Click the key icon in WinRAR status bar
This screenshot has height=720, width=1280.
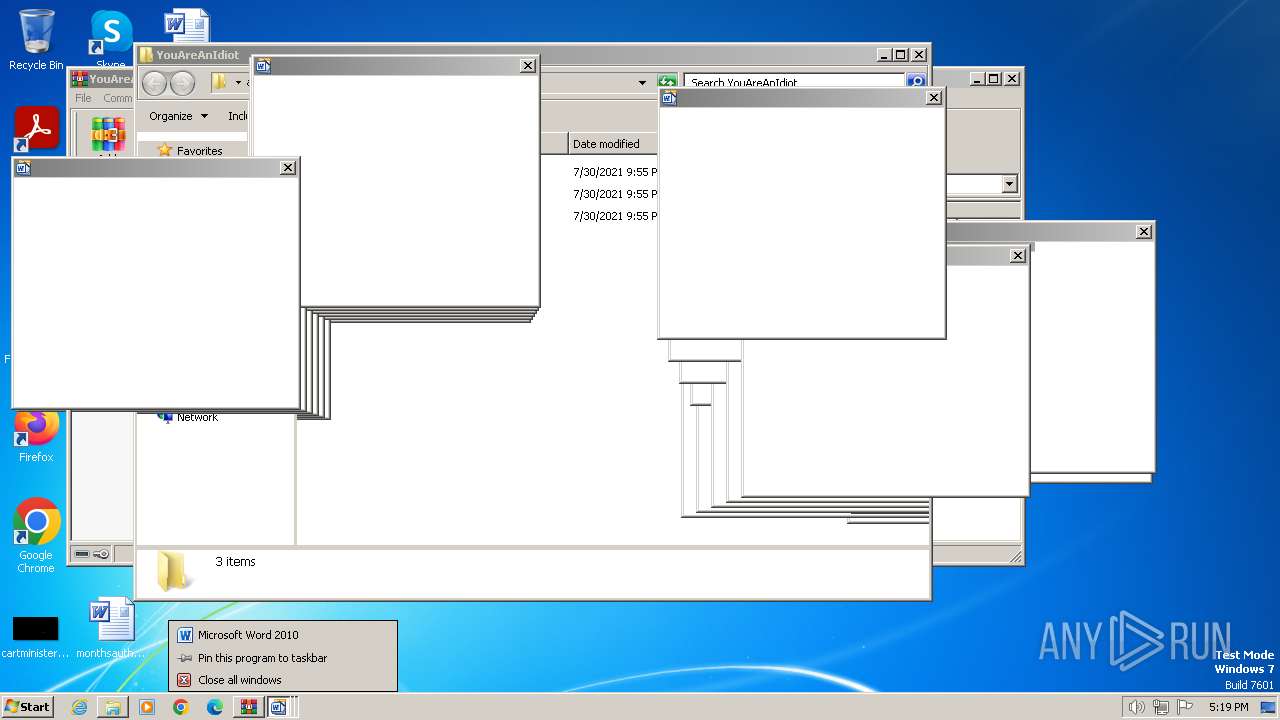(101, 554)
